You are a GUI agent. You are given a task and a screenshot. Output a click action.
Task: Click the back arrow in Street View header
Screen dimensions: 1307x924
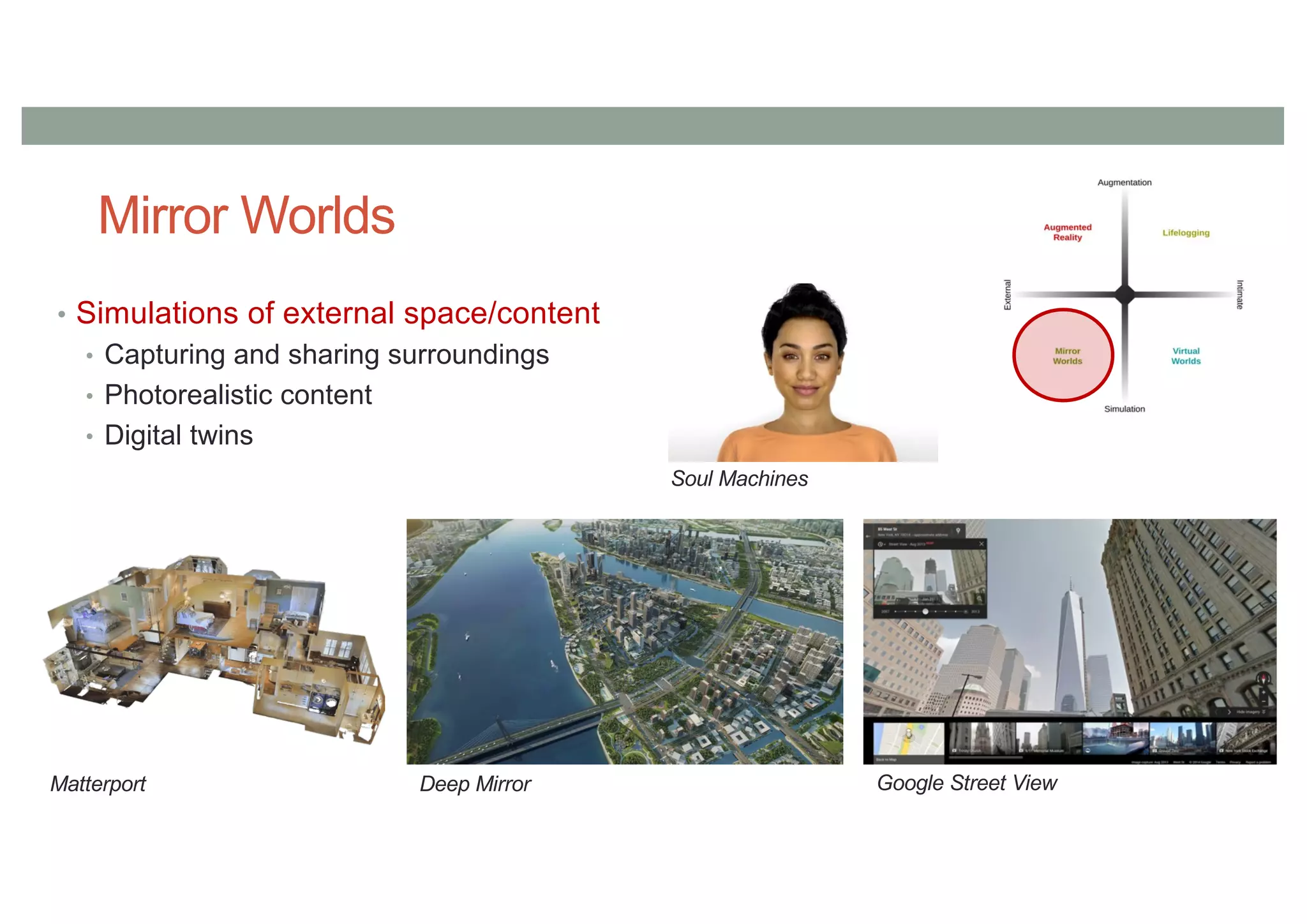(868, 536)
